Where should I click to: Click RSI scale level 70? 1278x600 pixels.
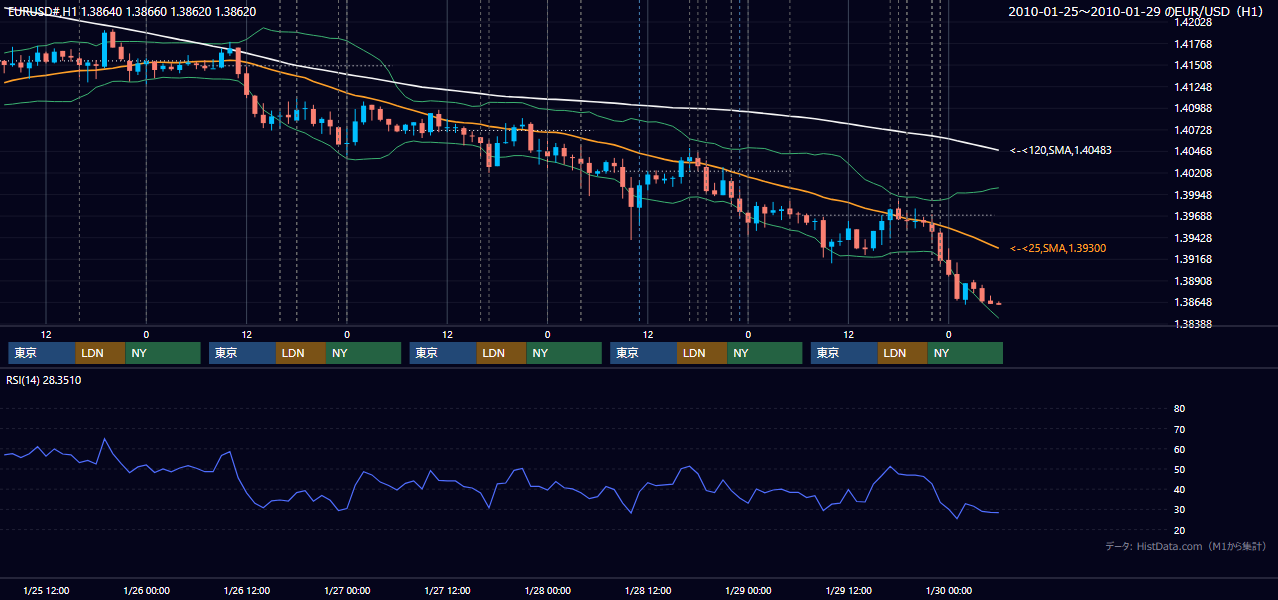click(1179, 429)
